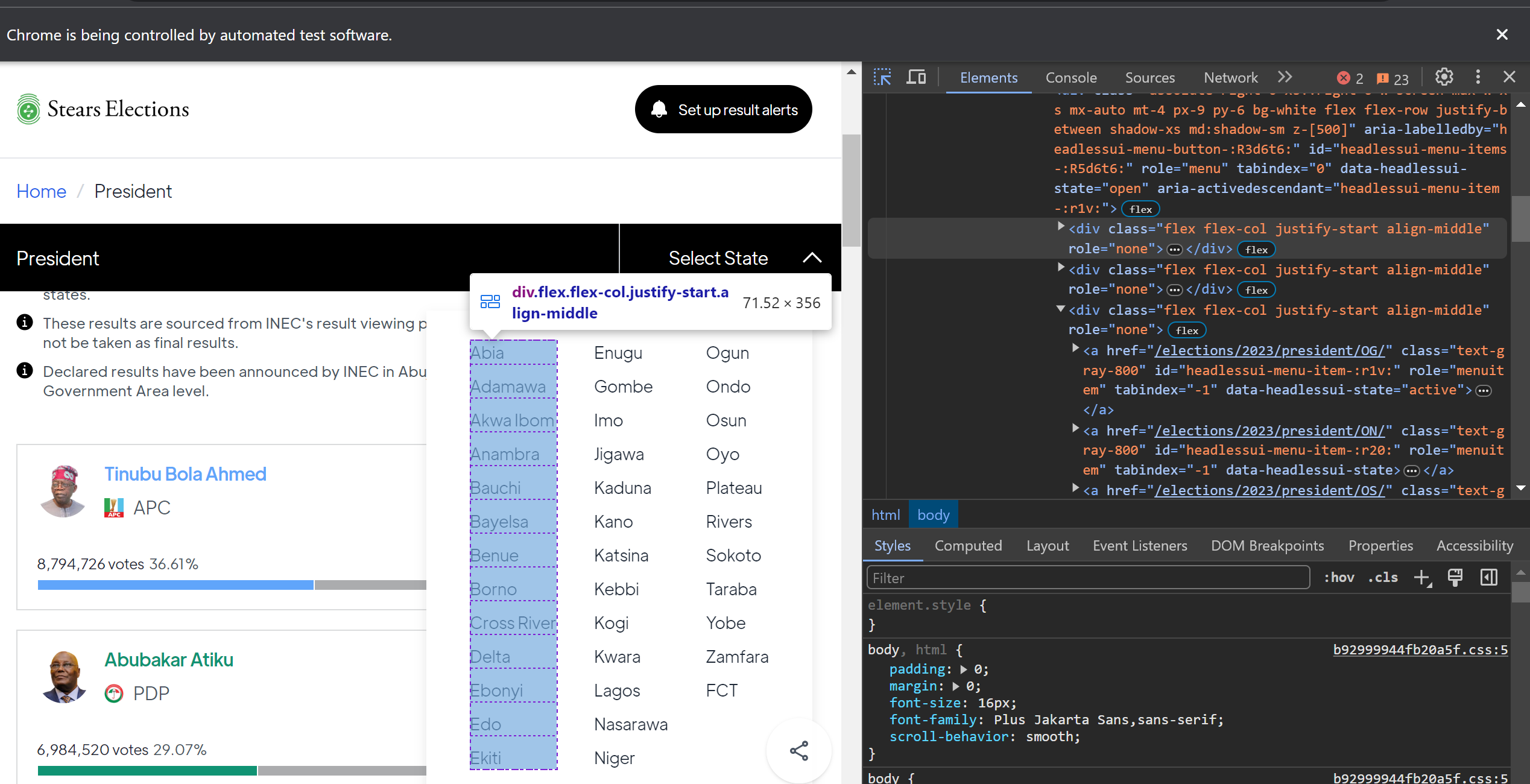The image size is (1530, 784).
Task: Click the computed styles sidebar icon
Action: 1488,578
